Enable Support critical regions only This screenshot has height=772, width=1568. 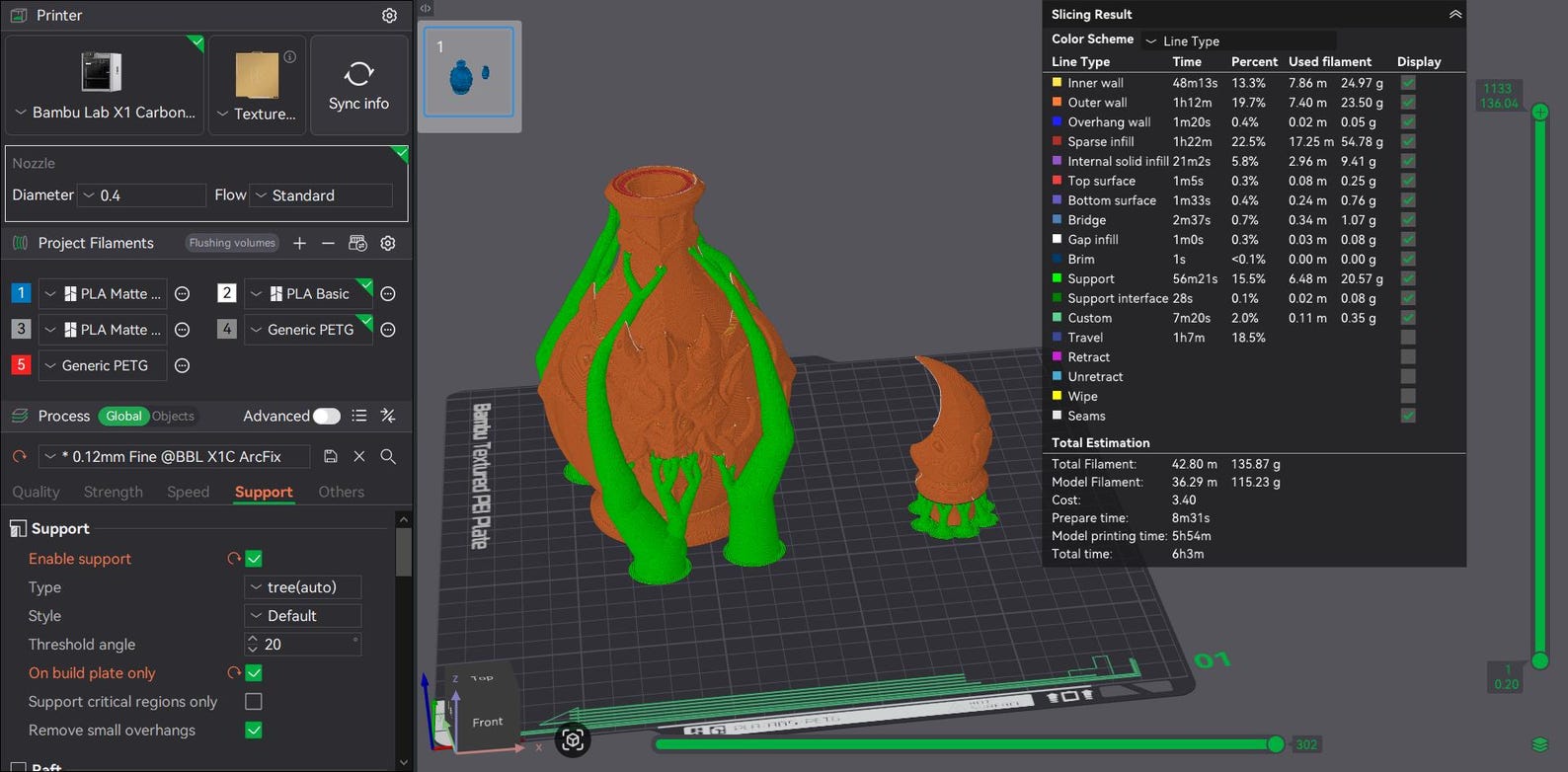[254, 701]
